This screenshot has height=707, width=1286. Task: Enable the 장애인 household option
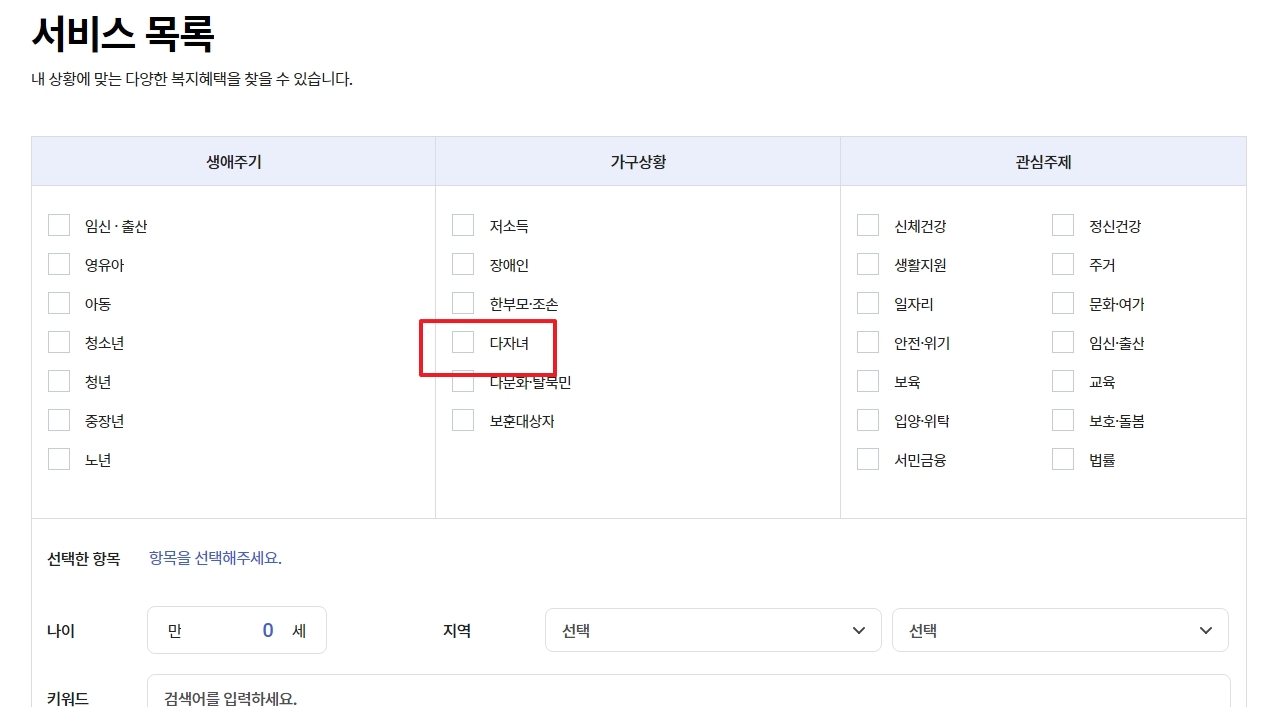click(x=463, y=264)
